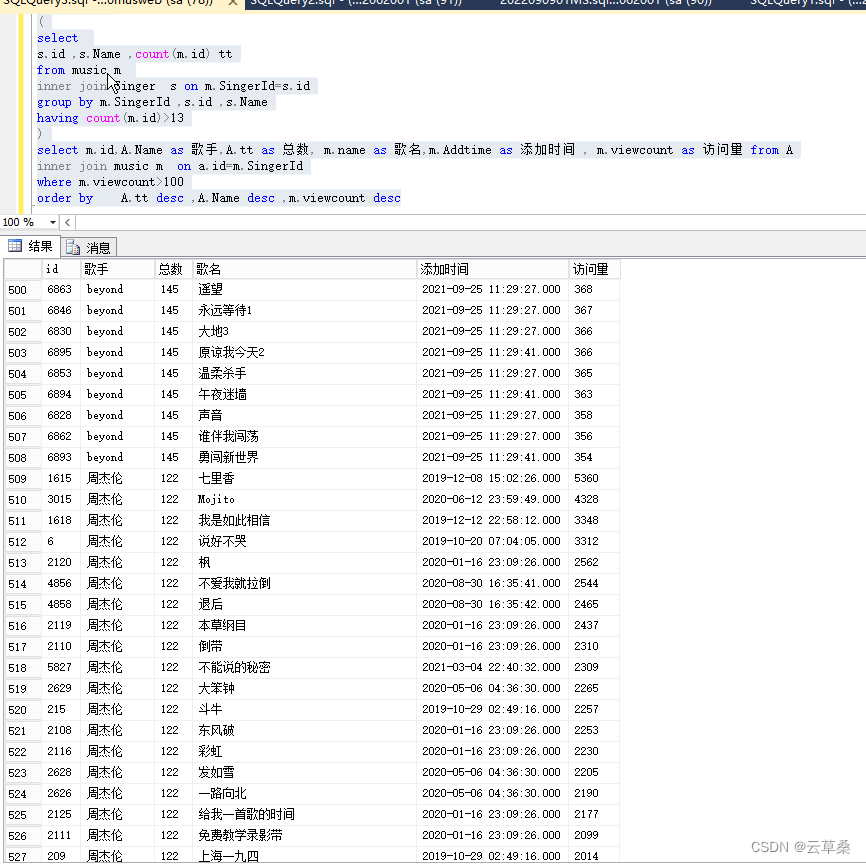Click song name cell Mojito

click(x=305, y=499)
